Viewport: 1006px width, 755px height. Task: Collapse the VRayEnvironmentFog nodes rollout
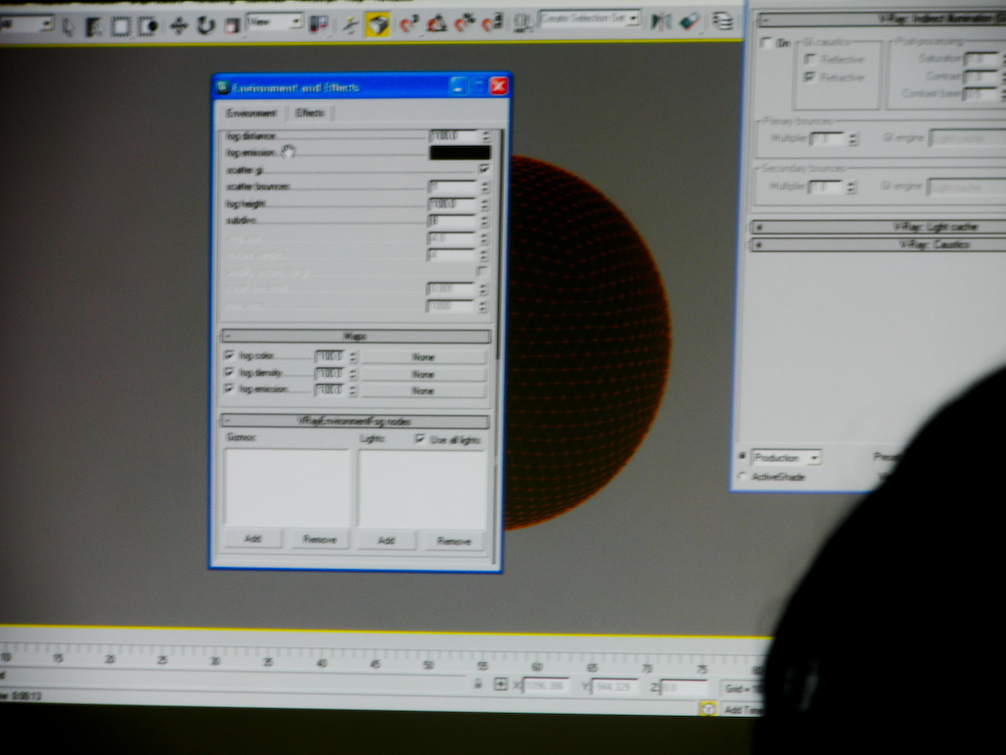click(x=355, y=421)
